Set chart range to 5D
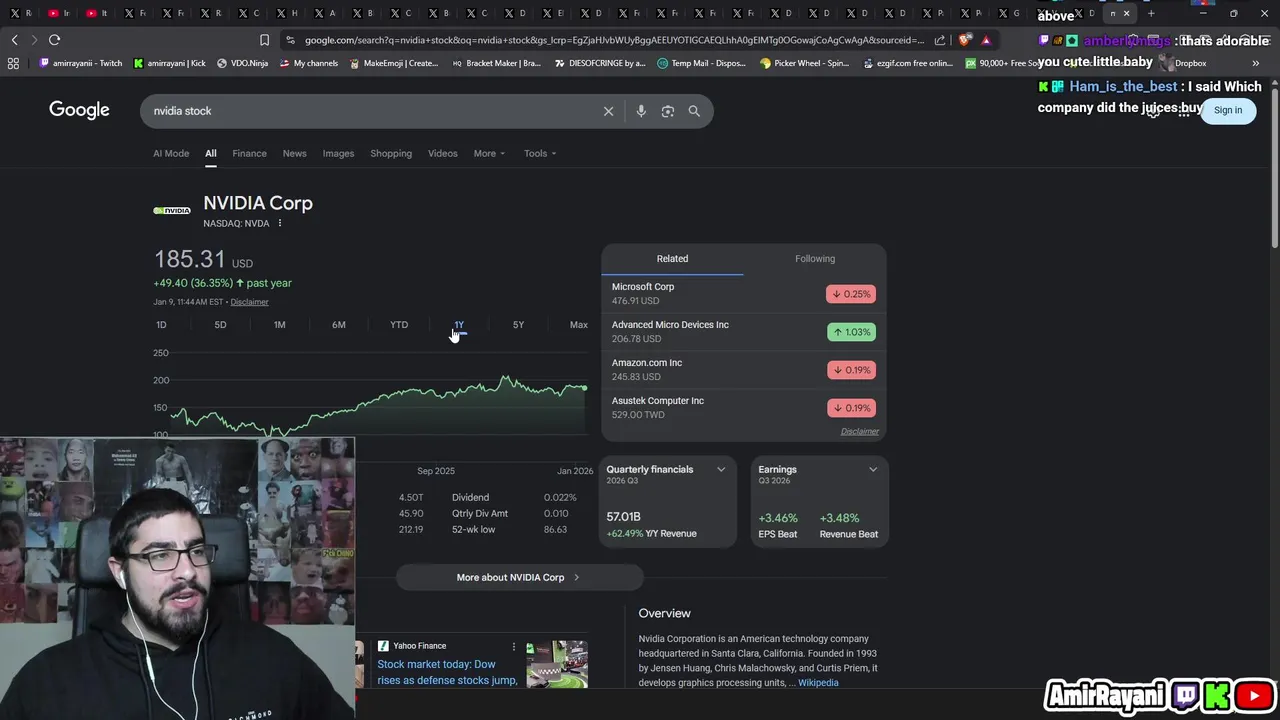This screenshot has width=1280, height=720. [x=220, y=325]
